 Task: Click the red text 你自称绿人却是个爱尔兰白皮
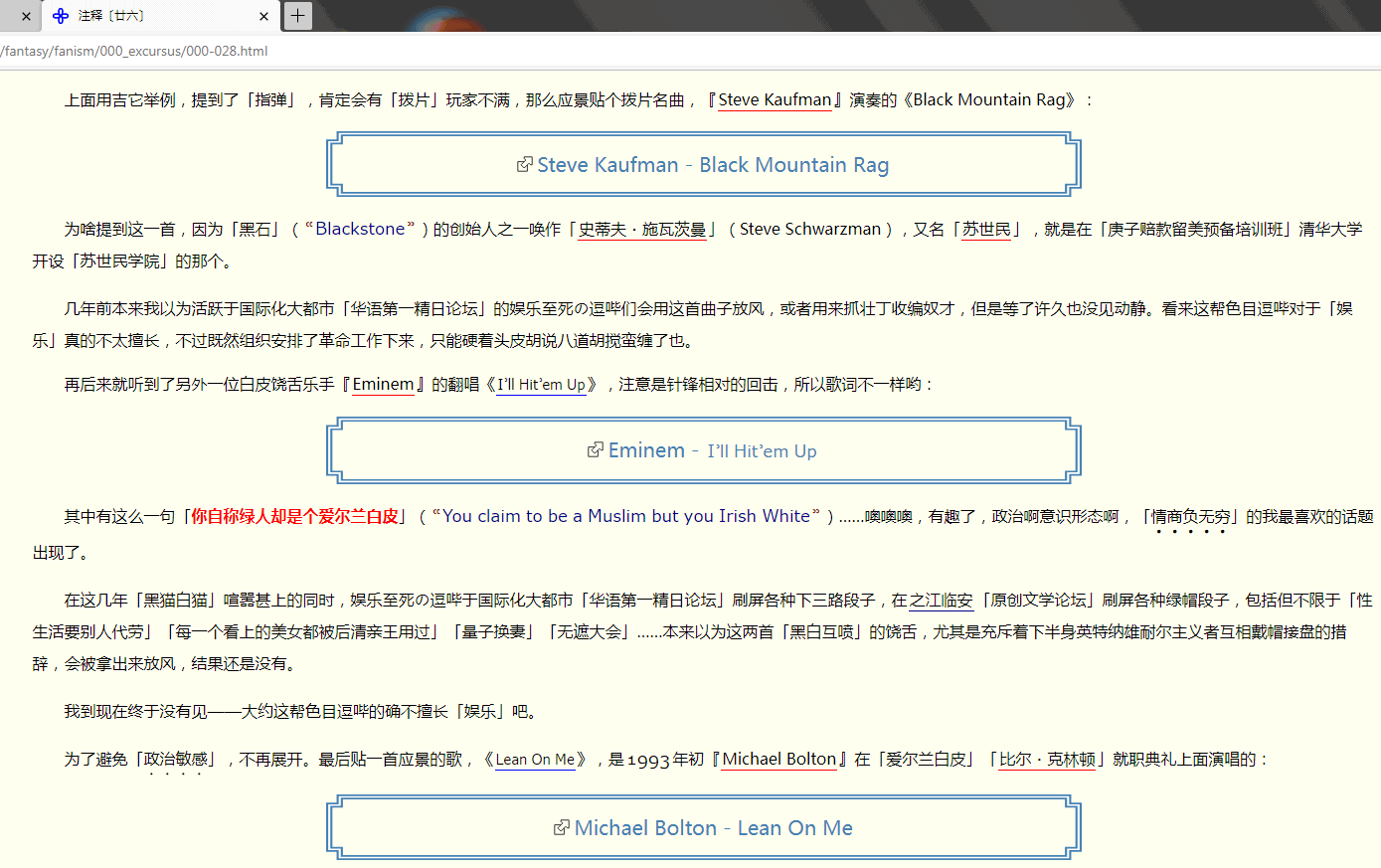(294, 516)
